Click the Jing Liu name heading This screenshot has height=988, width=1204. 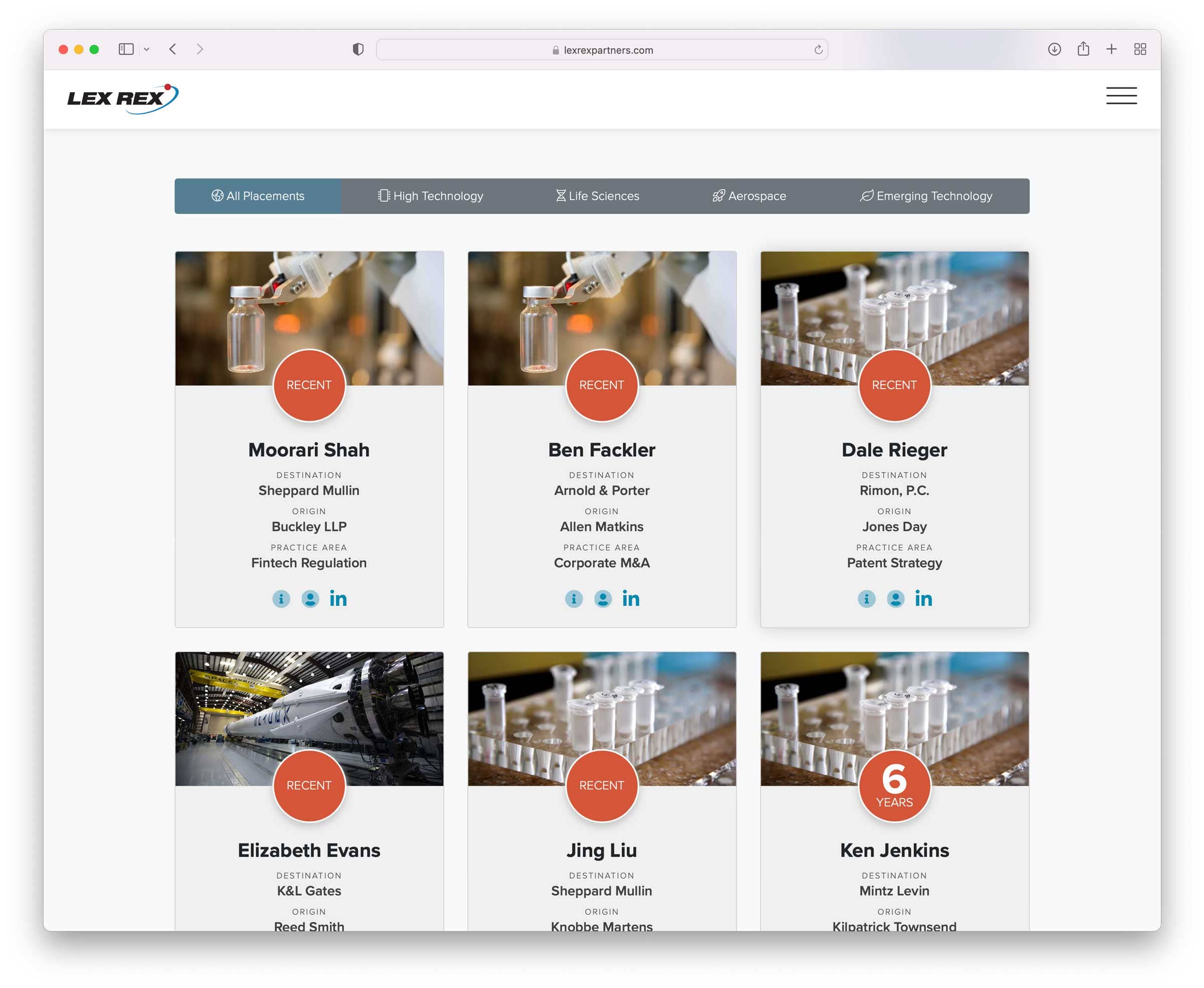pos(601,851)
